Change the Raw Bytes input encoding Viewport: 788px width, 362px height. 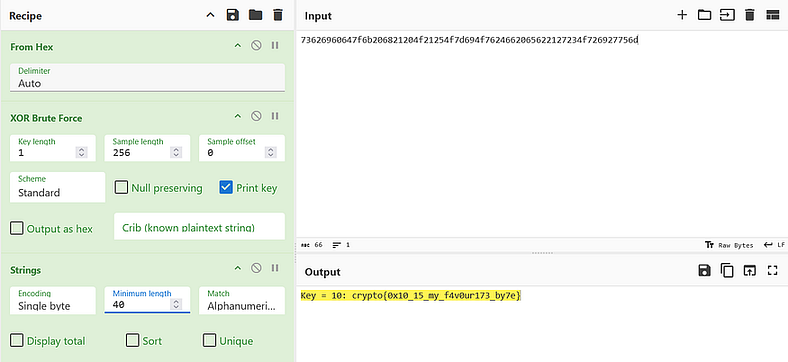[729, 245]
